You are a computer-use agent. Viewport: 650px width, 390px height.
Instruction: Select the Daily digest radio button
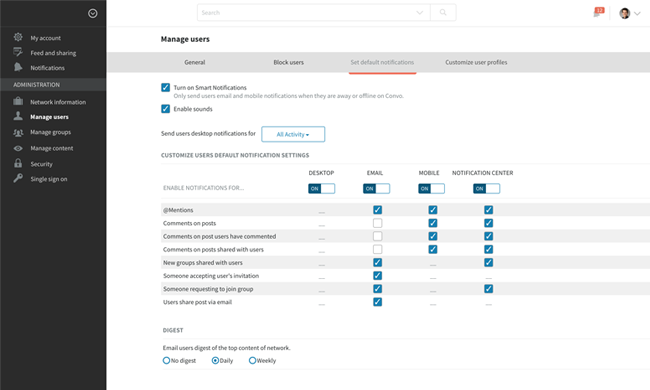215,361
